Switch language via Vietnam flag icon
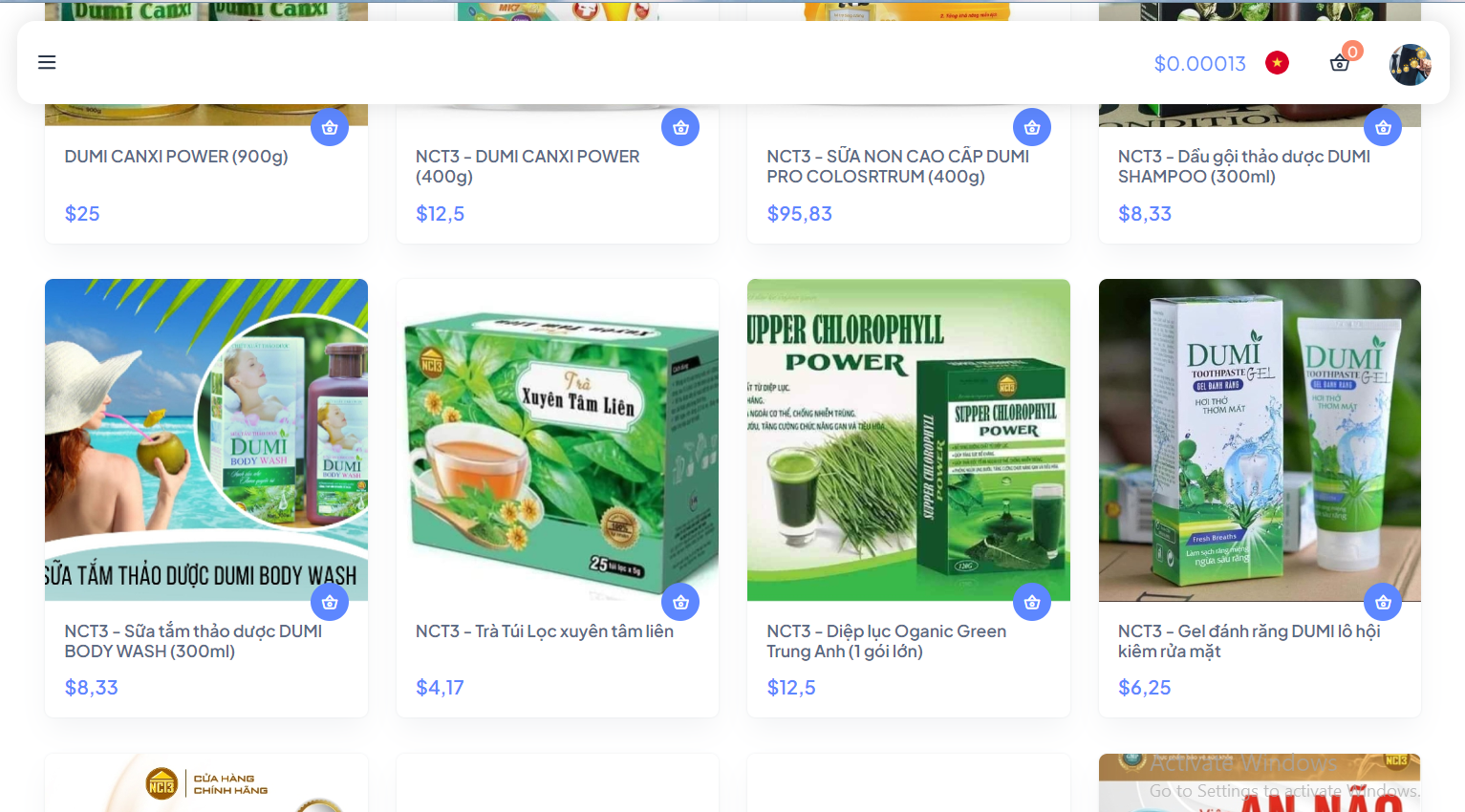This screenshot has height=812, width=1465. 1277,63
